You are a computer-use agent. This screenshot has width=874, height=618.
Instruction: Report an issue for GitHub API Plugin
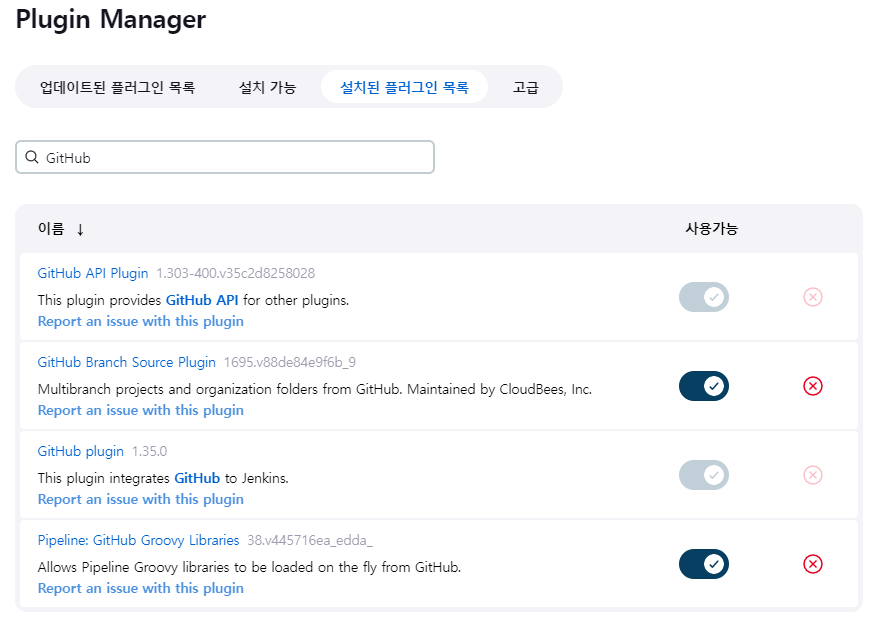[141, 322]
